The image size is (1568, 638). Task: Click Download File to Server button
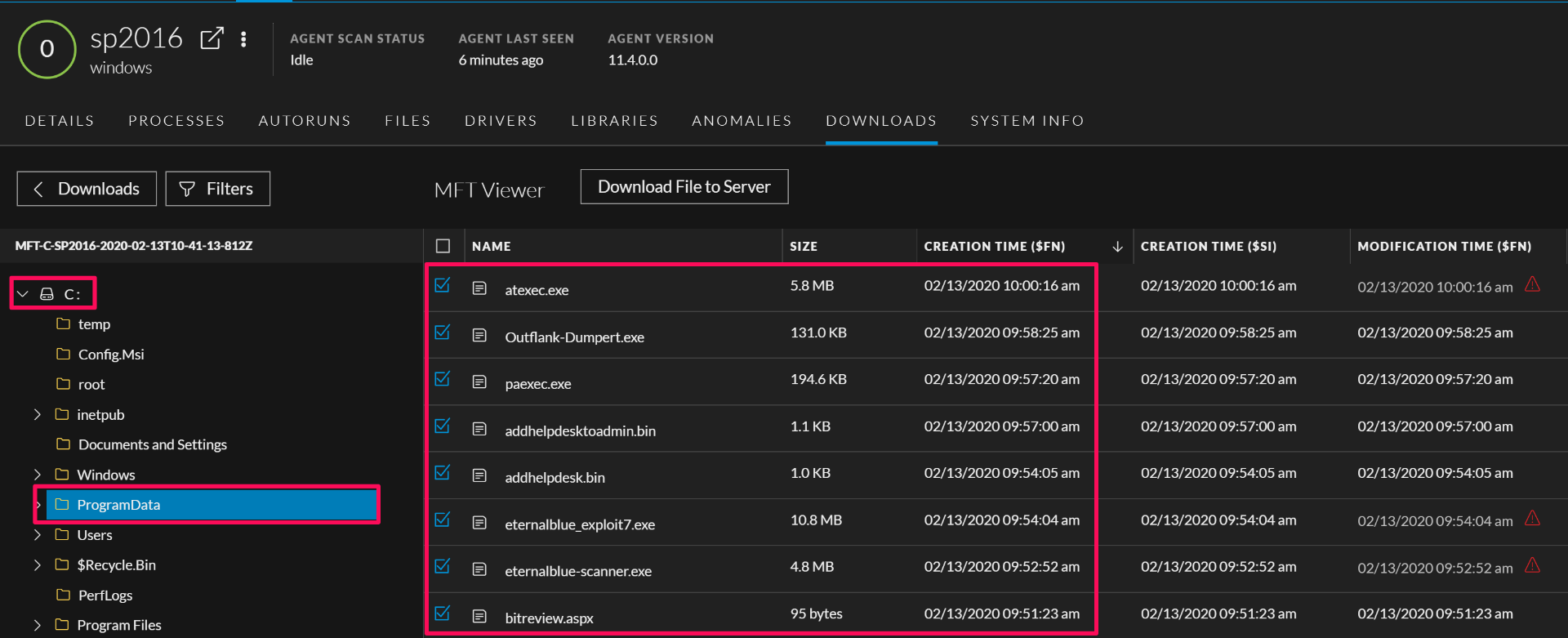coord(684,187)
